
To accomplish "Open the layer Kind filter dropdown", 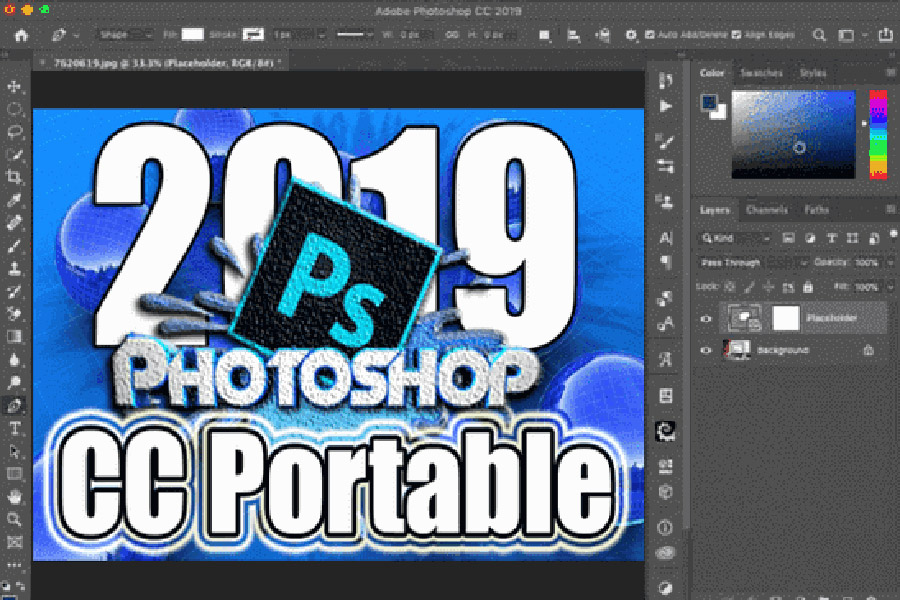I will (736, 238).
